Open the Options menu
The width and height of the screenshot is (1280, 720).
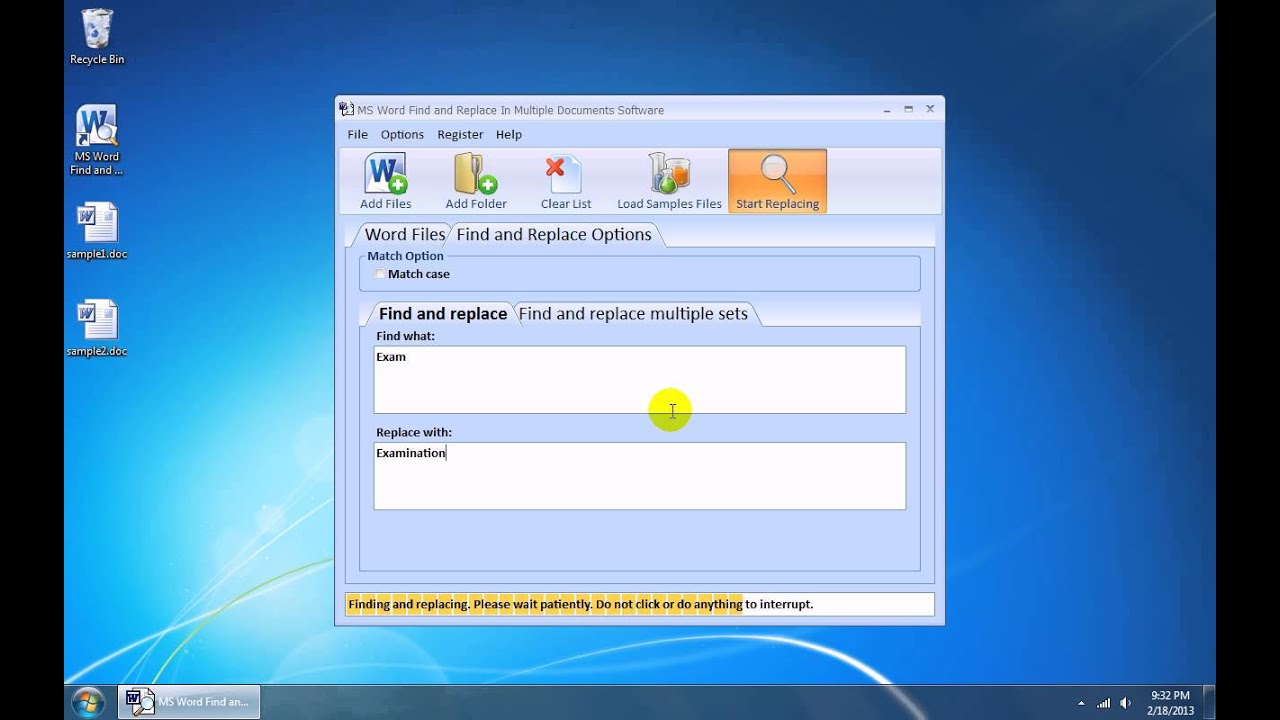tap(402, 134)
